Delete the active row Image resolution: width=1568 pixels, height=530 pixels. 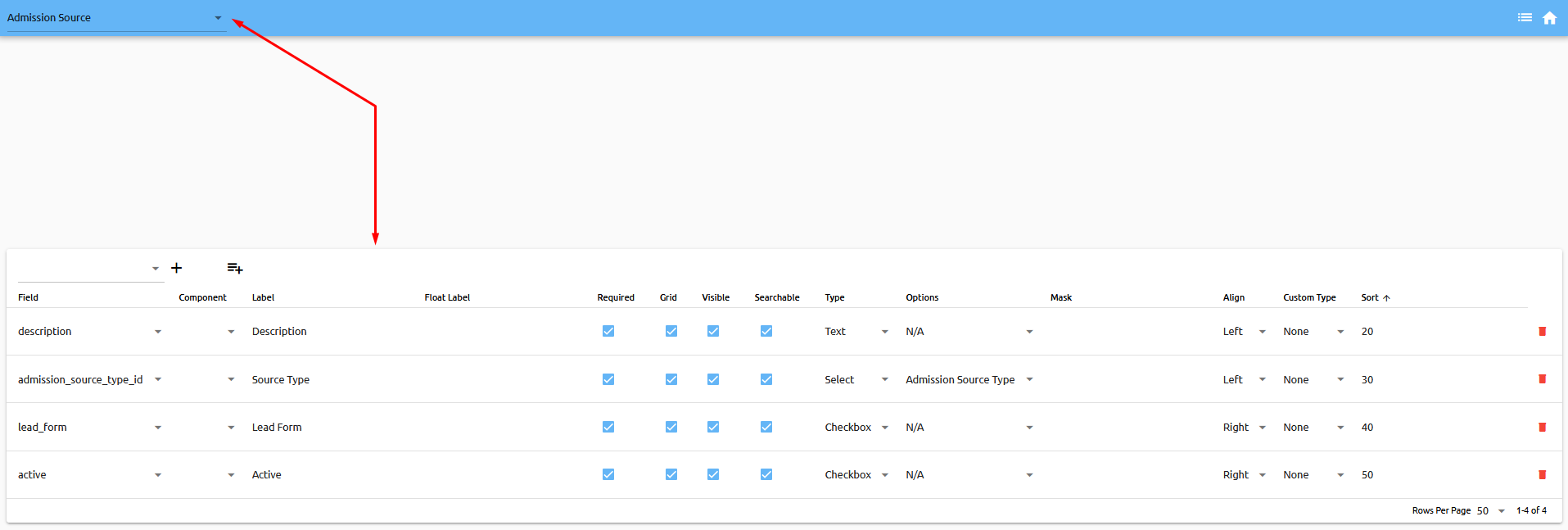1542,475
